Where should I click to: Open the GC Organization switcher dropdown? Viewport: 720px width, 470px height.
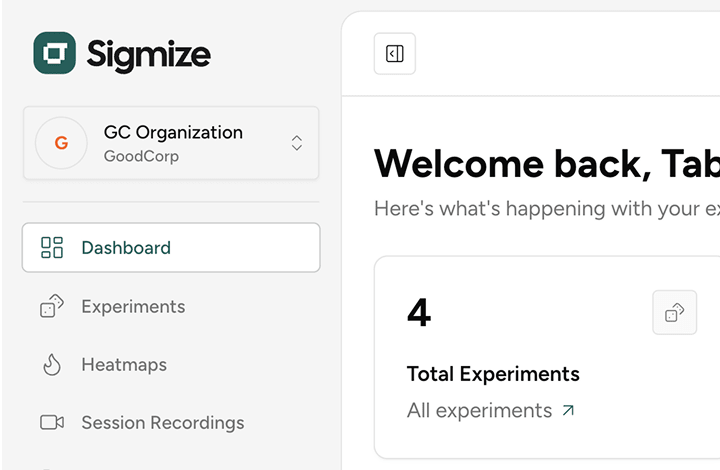pos(171,143)
